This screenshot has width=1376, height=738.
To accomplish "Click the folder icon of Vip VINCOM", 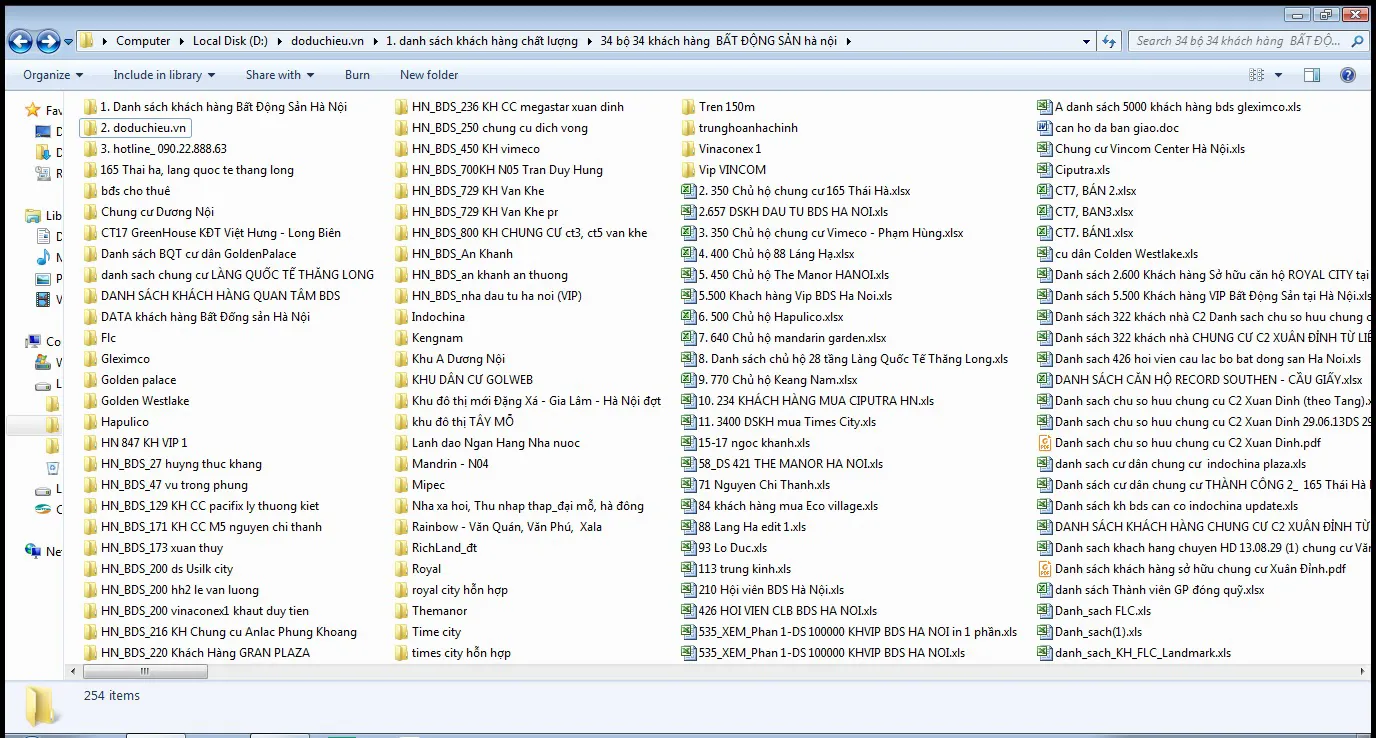I will click(x=688, y=170).
